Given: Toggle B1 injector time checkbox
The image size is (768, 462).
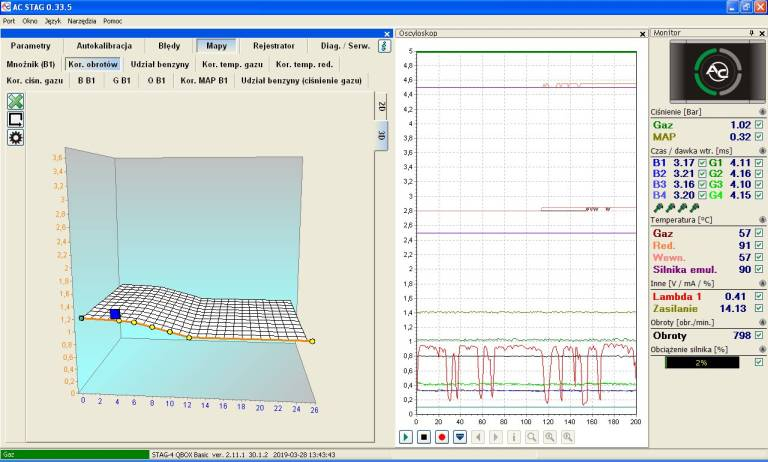Looking at the screenshot, I should (702, 163).
